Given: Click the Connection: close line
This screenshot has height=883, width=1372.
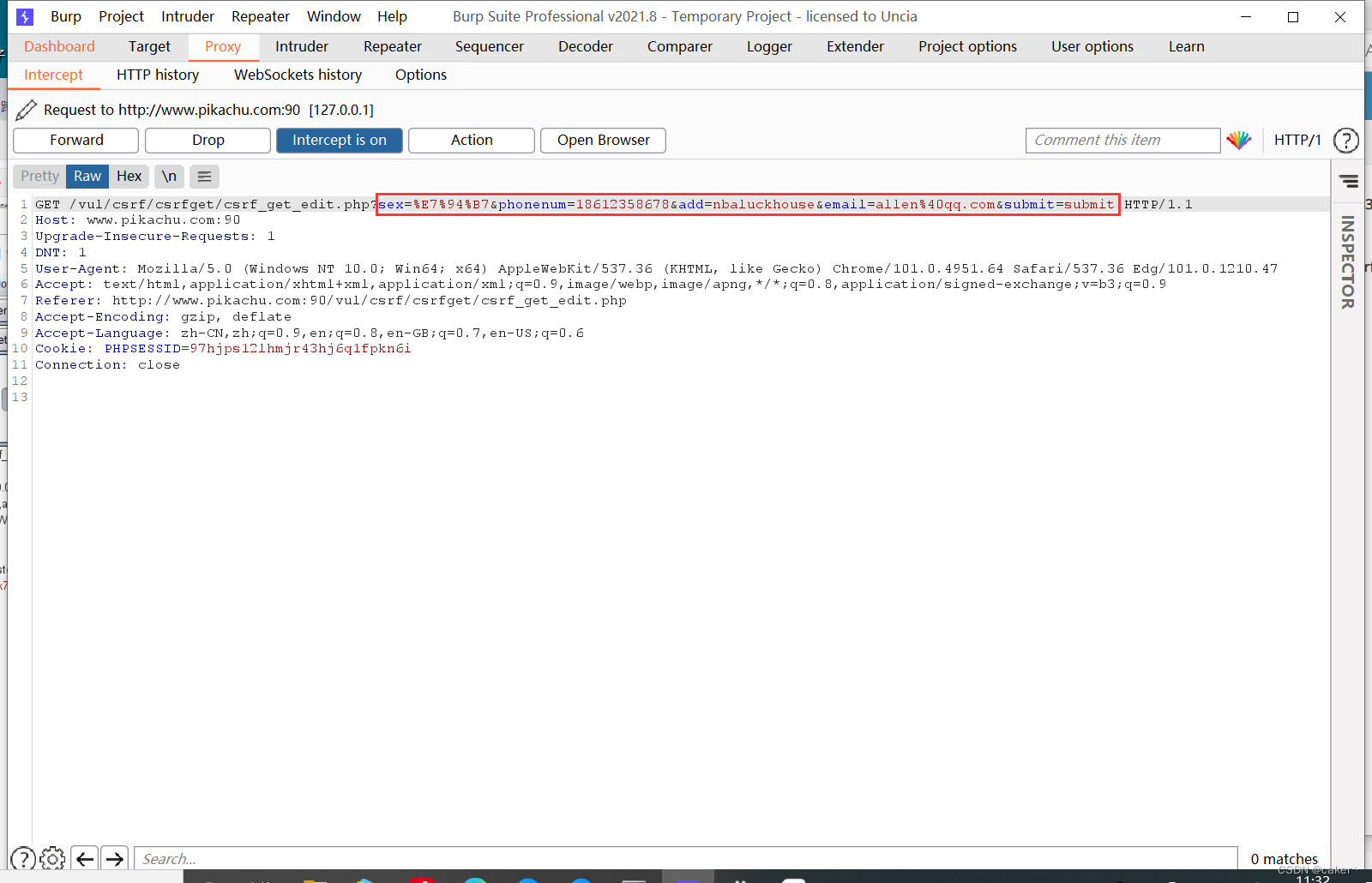Looking at the screenshot, I should (x=107, y=365).
